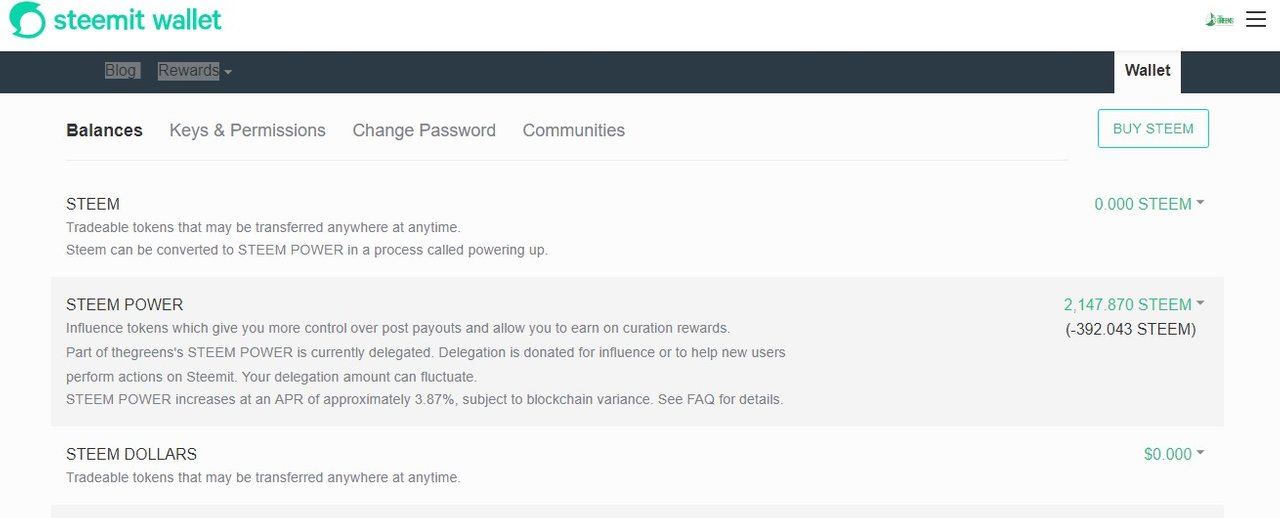Image resolution: width=1280 pixels, height=518 pixels.
Task: Go to Change Password tab
Action: pyautogui.click(x=424, y=130)
